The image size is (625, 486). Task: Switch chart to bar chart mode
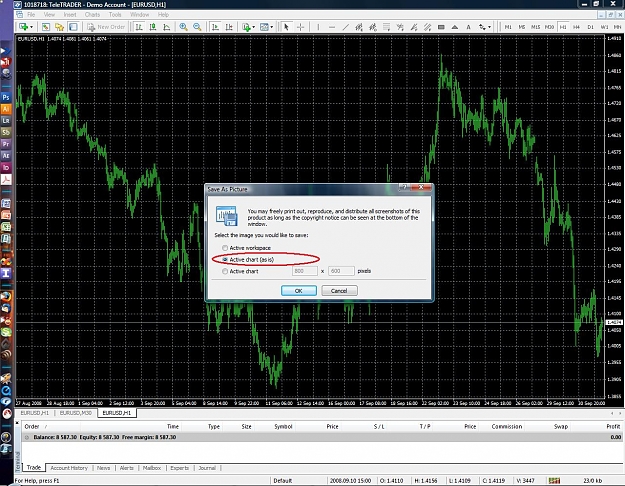[139, 27]
